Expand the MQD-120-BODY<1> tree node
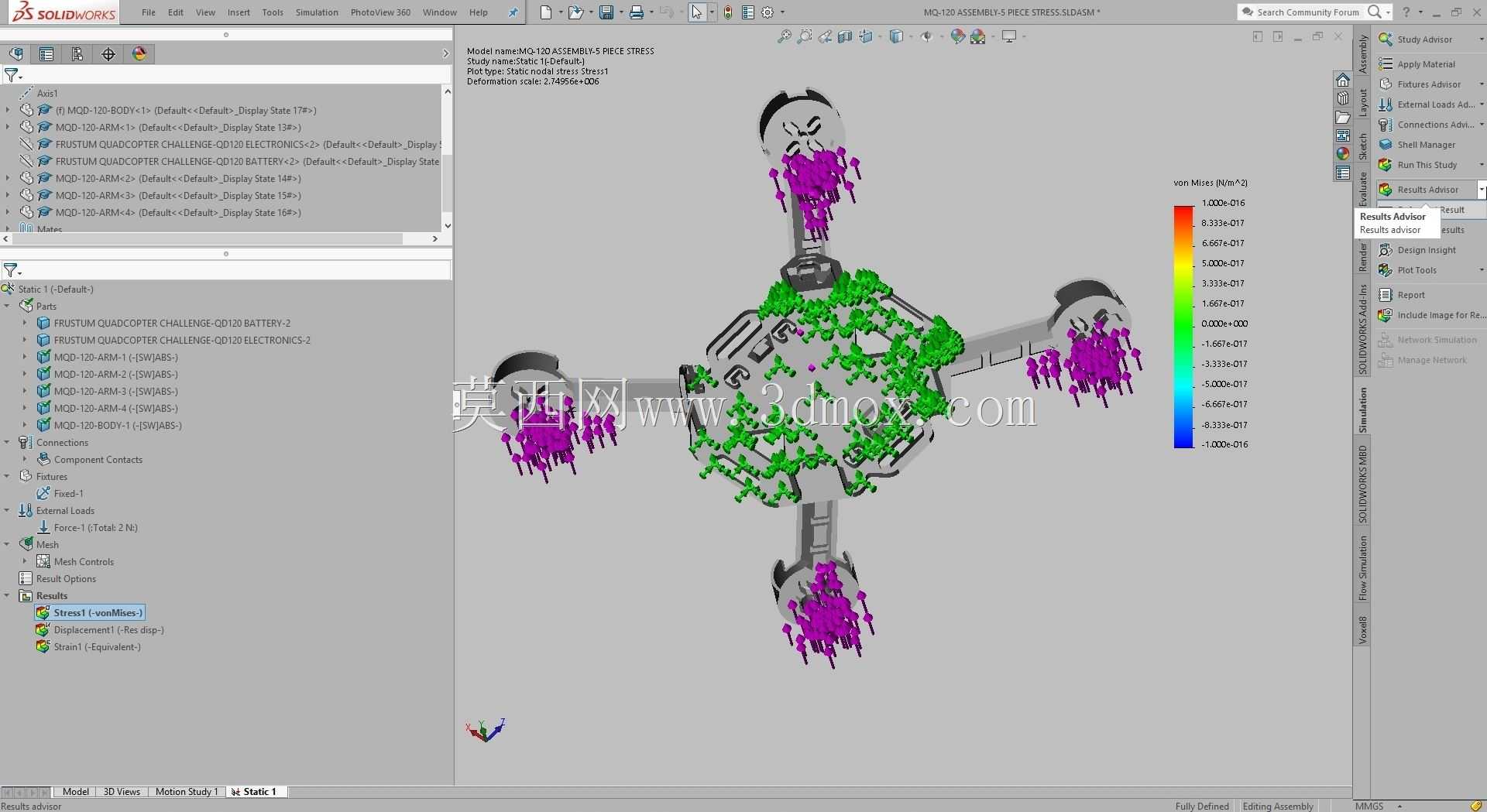 (x=8, y=110)
